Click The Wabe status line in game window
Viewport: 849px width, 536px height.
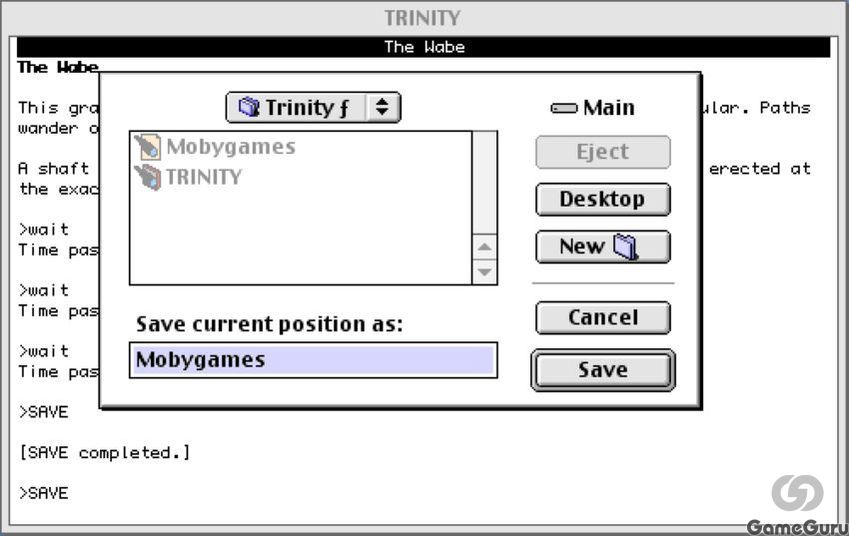point(423,47)
